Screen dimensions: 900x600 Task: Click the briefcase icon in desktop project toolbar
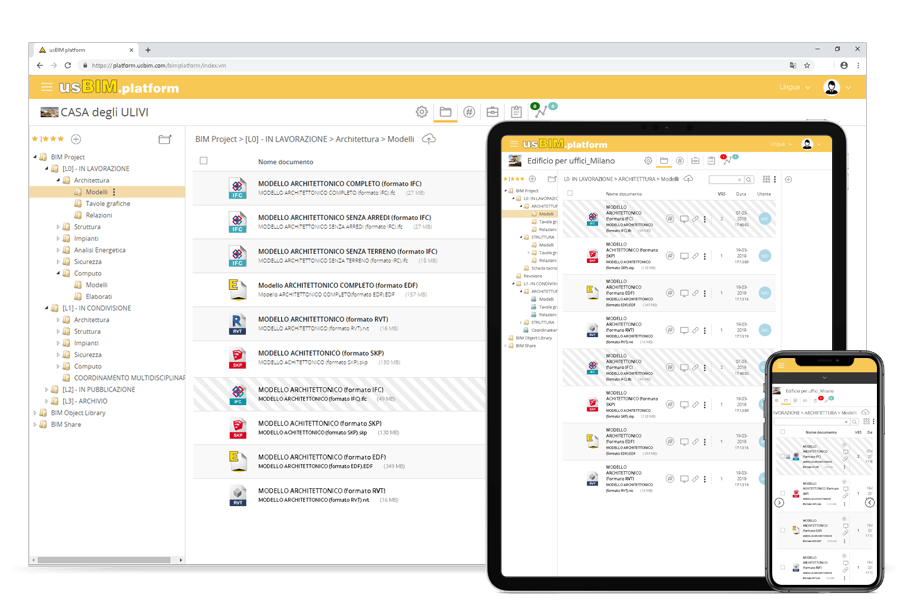point(492,112)
